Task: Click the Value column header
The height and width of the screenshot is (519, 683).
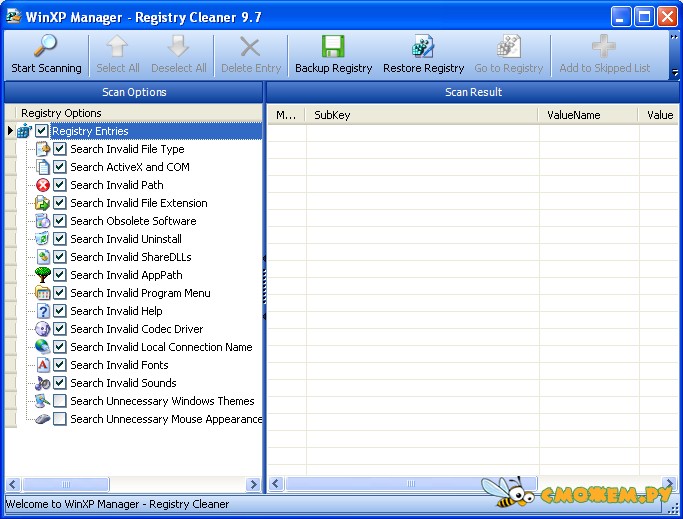Action: coord(659,115)
